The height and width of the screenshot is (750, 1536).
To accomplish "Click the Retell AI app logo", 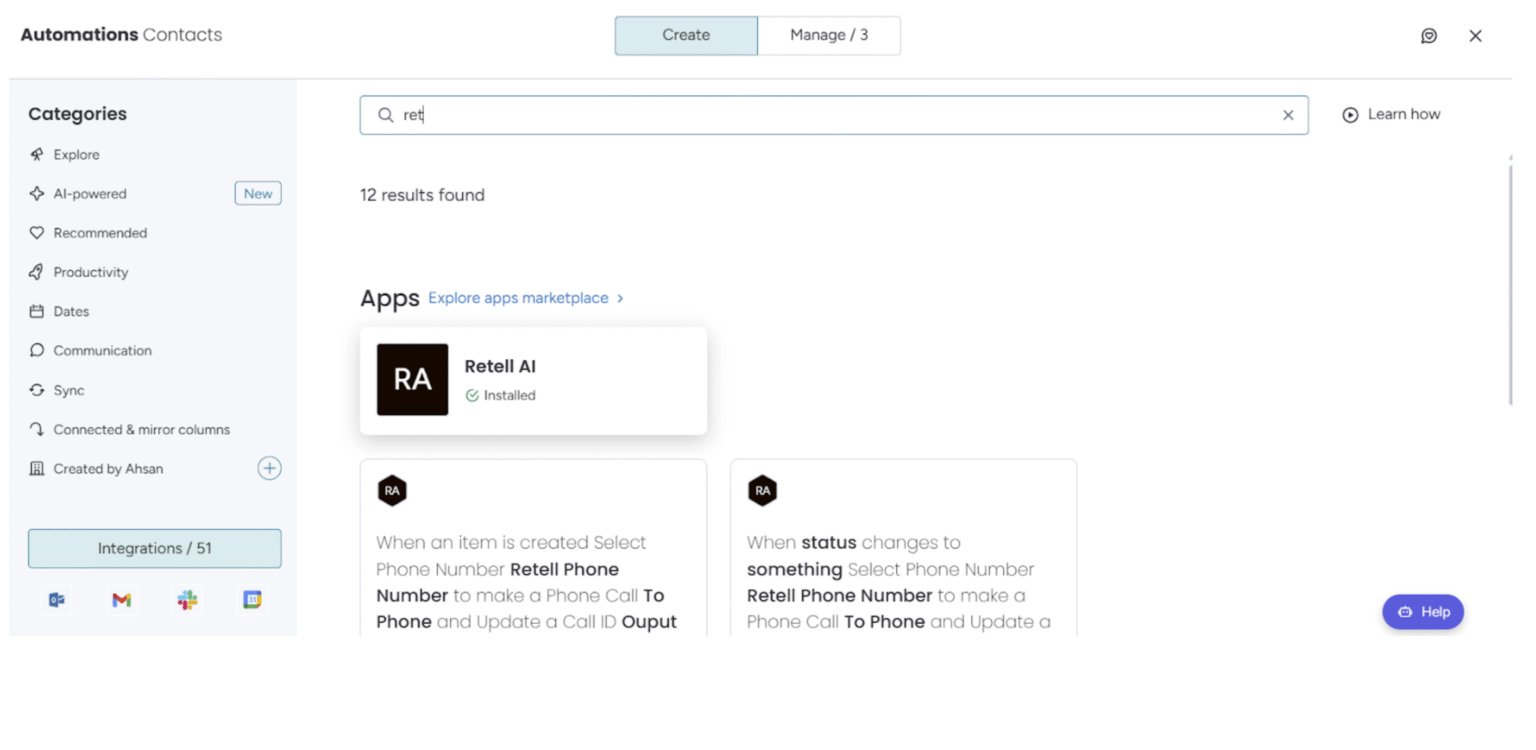I will pyautogui.click(x=412, y=379).
